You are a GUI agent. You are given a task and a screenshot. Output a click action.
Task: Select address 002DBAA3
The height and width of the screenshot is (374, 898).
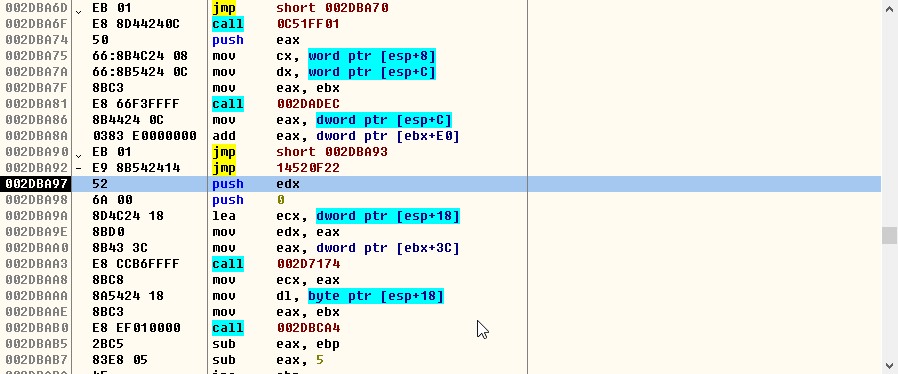coord(37,264)
